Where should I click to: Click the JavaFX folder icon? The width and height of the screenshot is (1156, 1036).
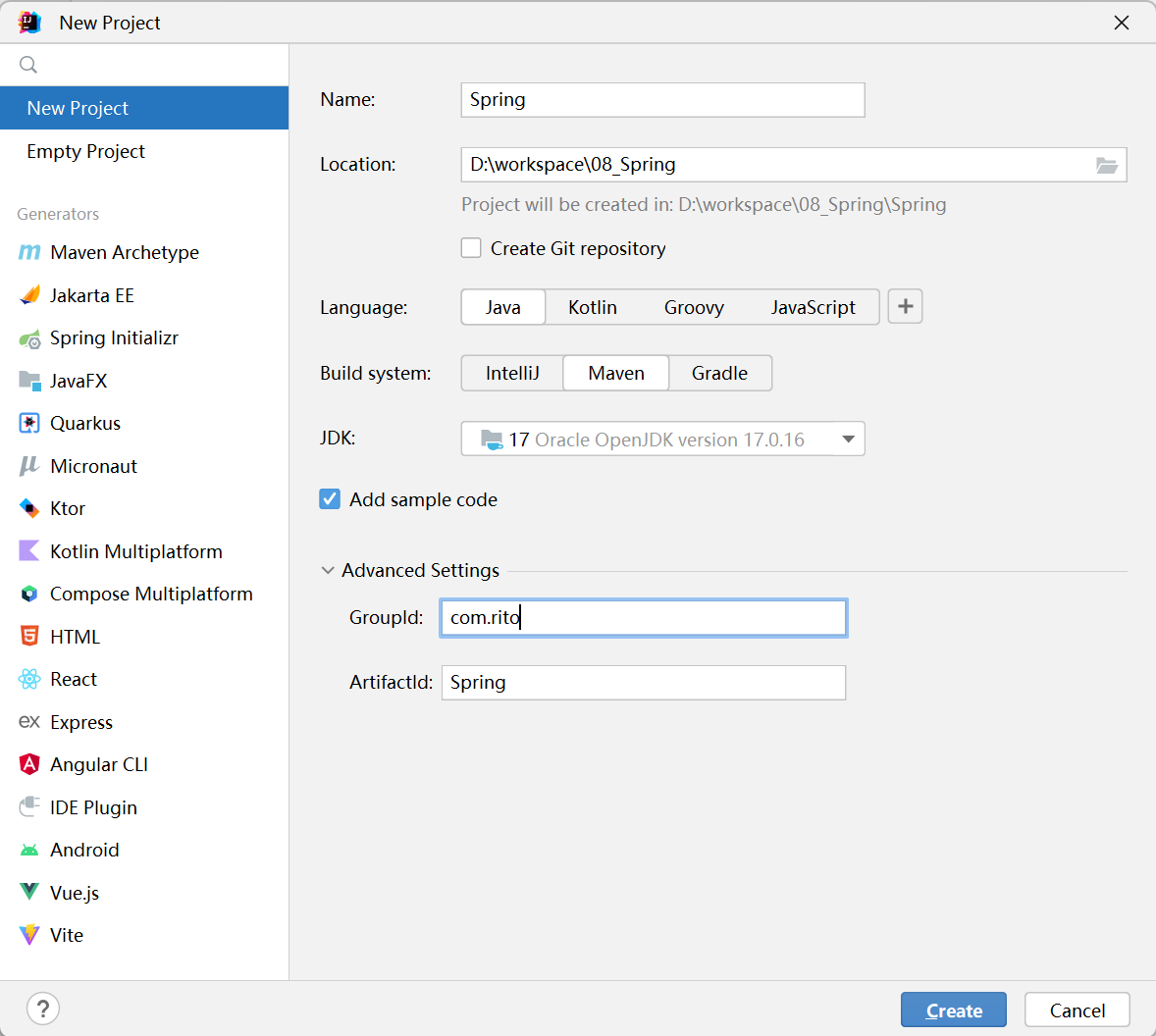click(x=29, y=381)
